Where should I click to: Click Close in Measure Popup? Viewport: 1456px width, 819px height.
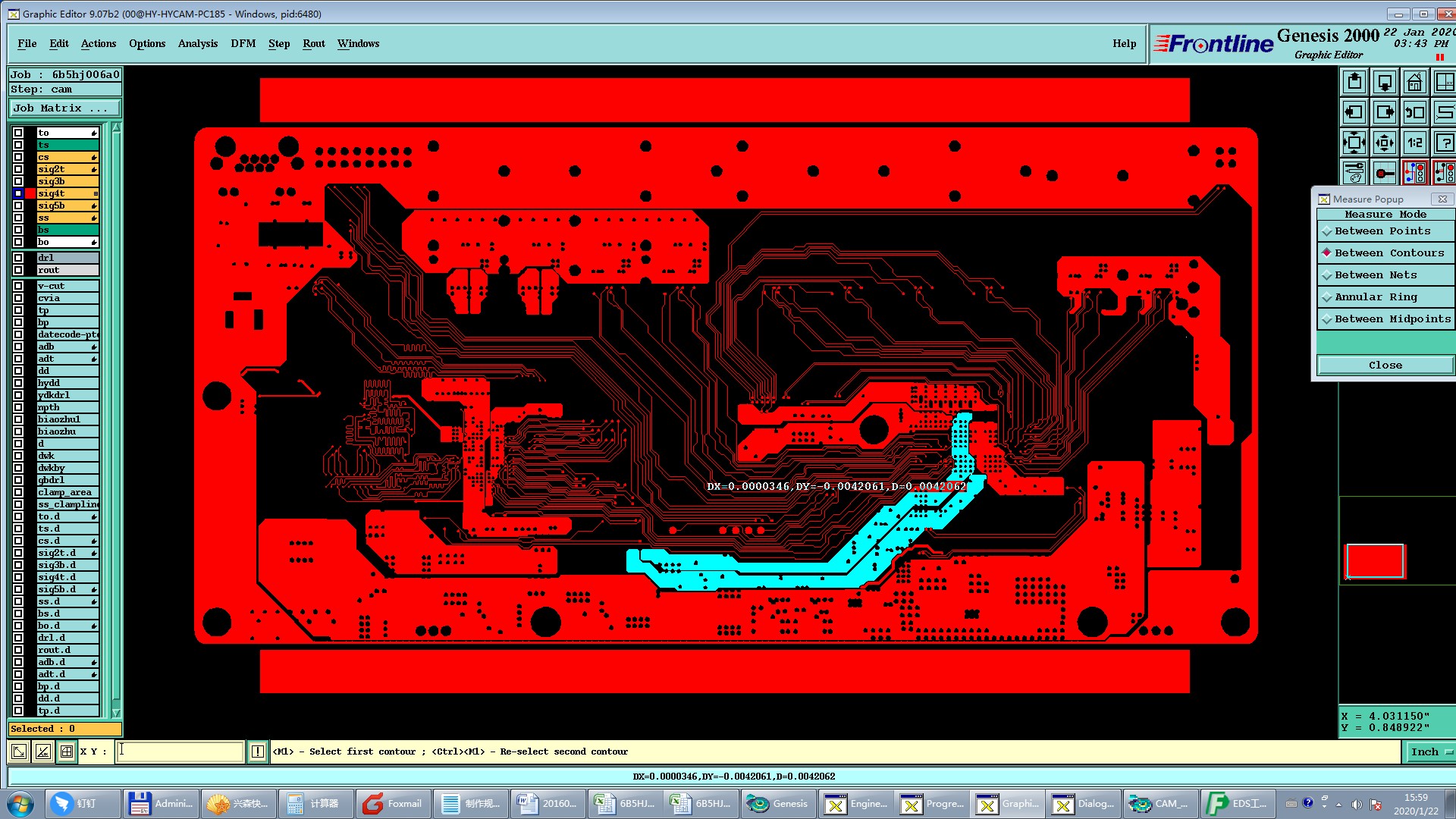point(1385,366)
